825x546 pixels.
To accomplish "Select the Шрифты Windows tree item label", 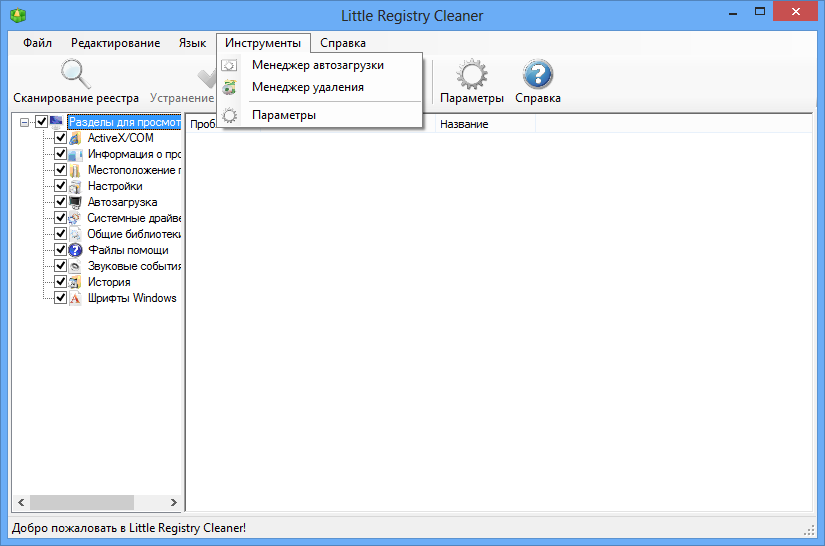I will click(132, 298).
